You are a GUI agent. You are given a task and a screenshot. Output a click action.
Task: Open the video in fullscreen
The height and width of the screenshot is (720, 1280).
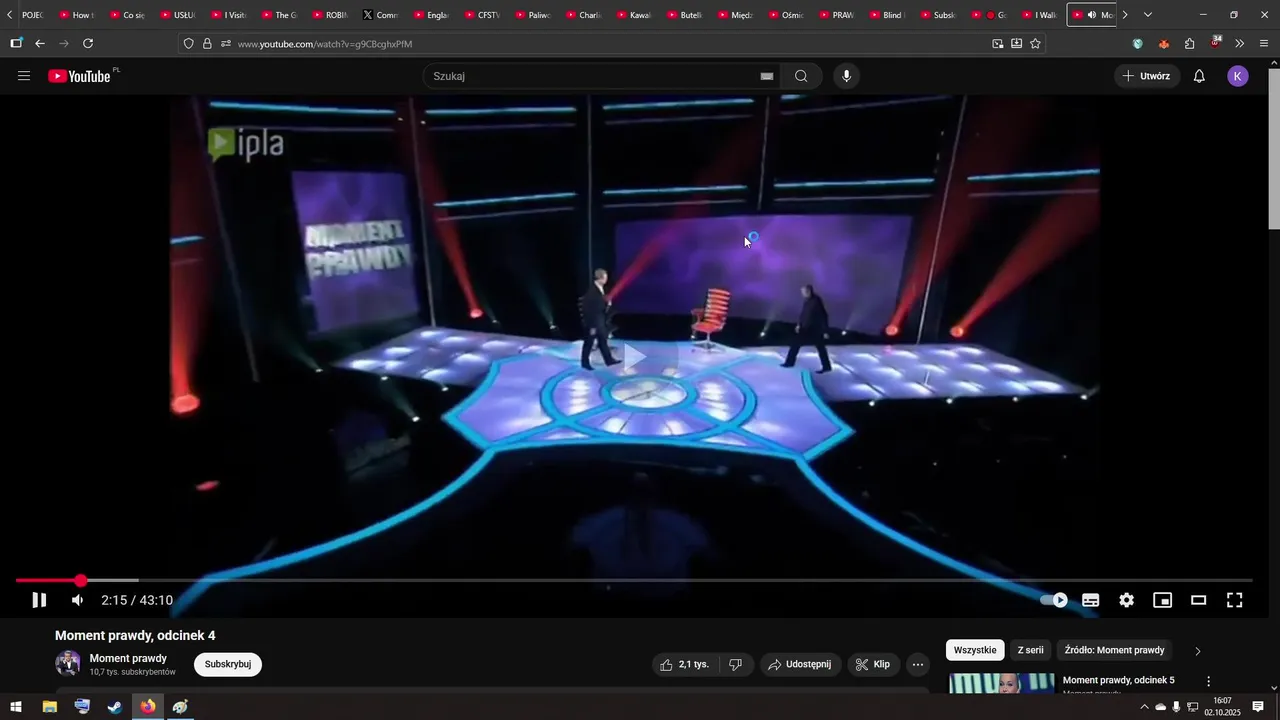[1235, 600]
